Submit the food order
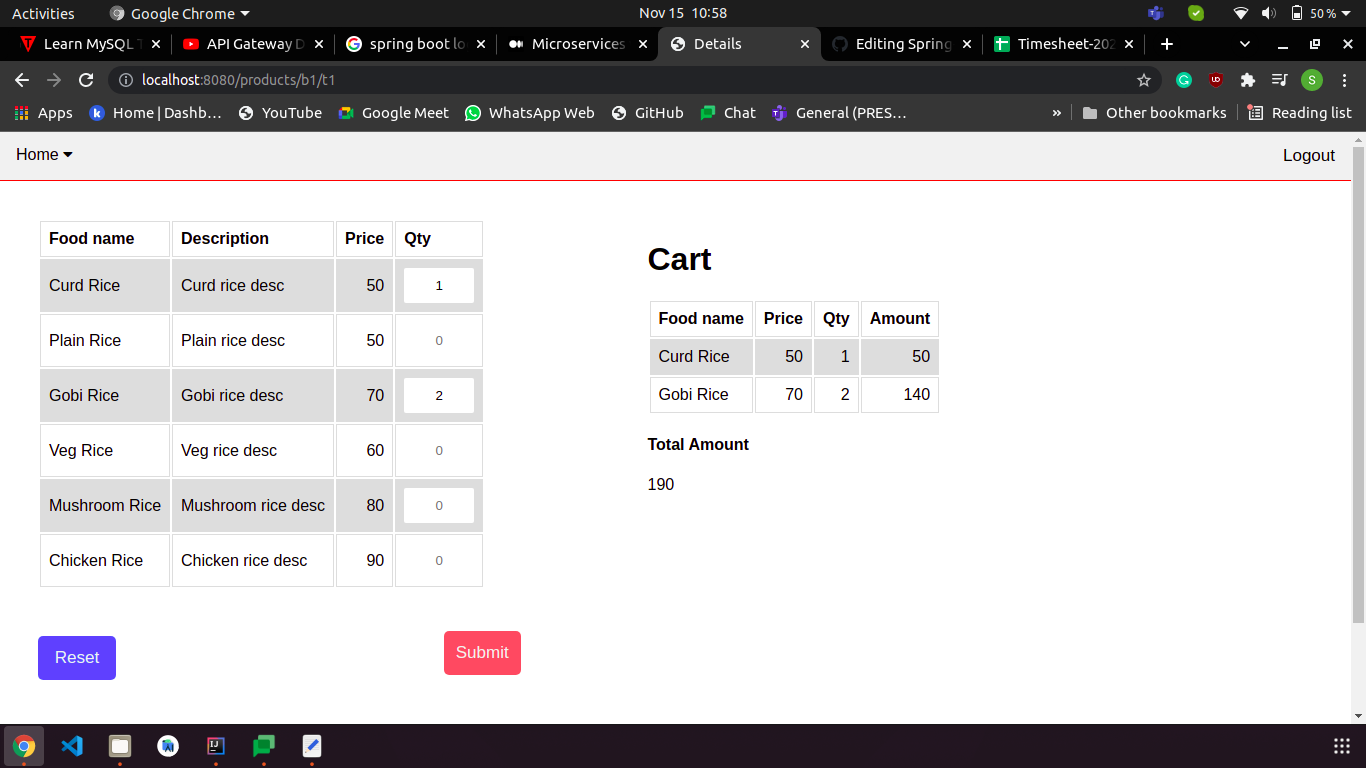Image resolution: width=1366 pixels, height=768 pixels. [x=482, y=653]
